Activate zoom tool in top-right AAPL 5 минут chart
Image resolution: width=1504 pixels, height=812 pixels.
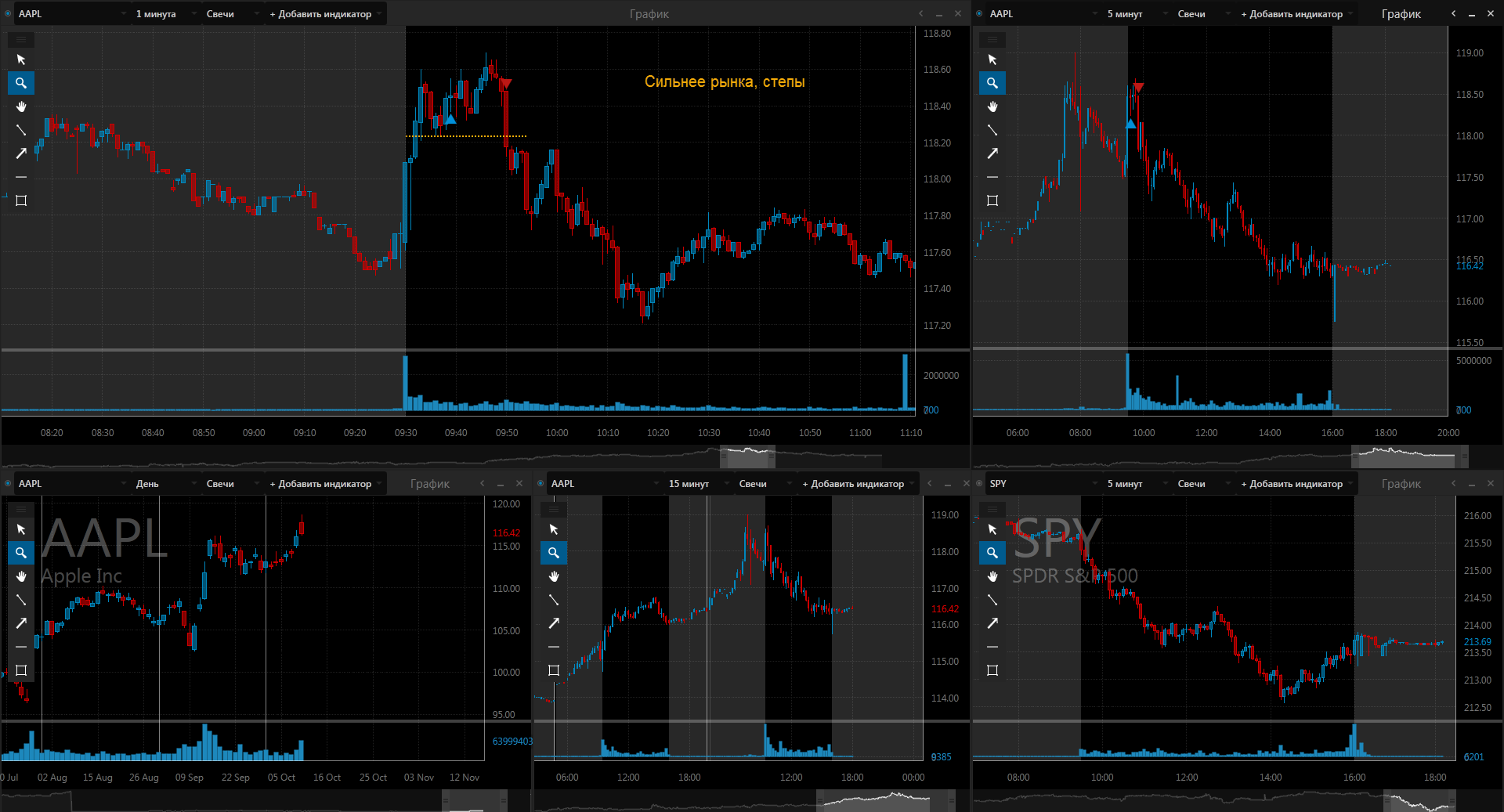[x=992, y=83]
